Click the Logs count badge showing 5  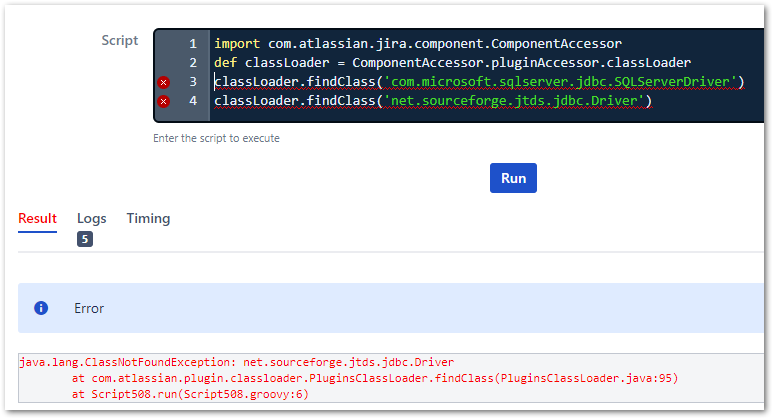pos(85,239)
